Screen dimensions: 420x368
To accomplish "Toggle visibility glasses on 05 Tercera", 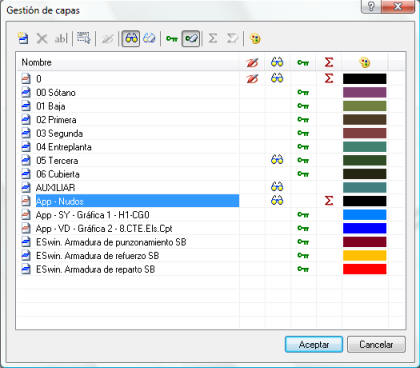I will point(277,160).
